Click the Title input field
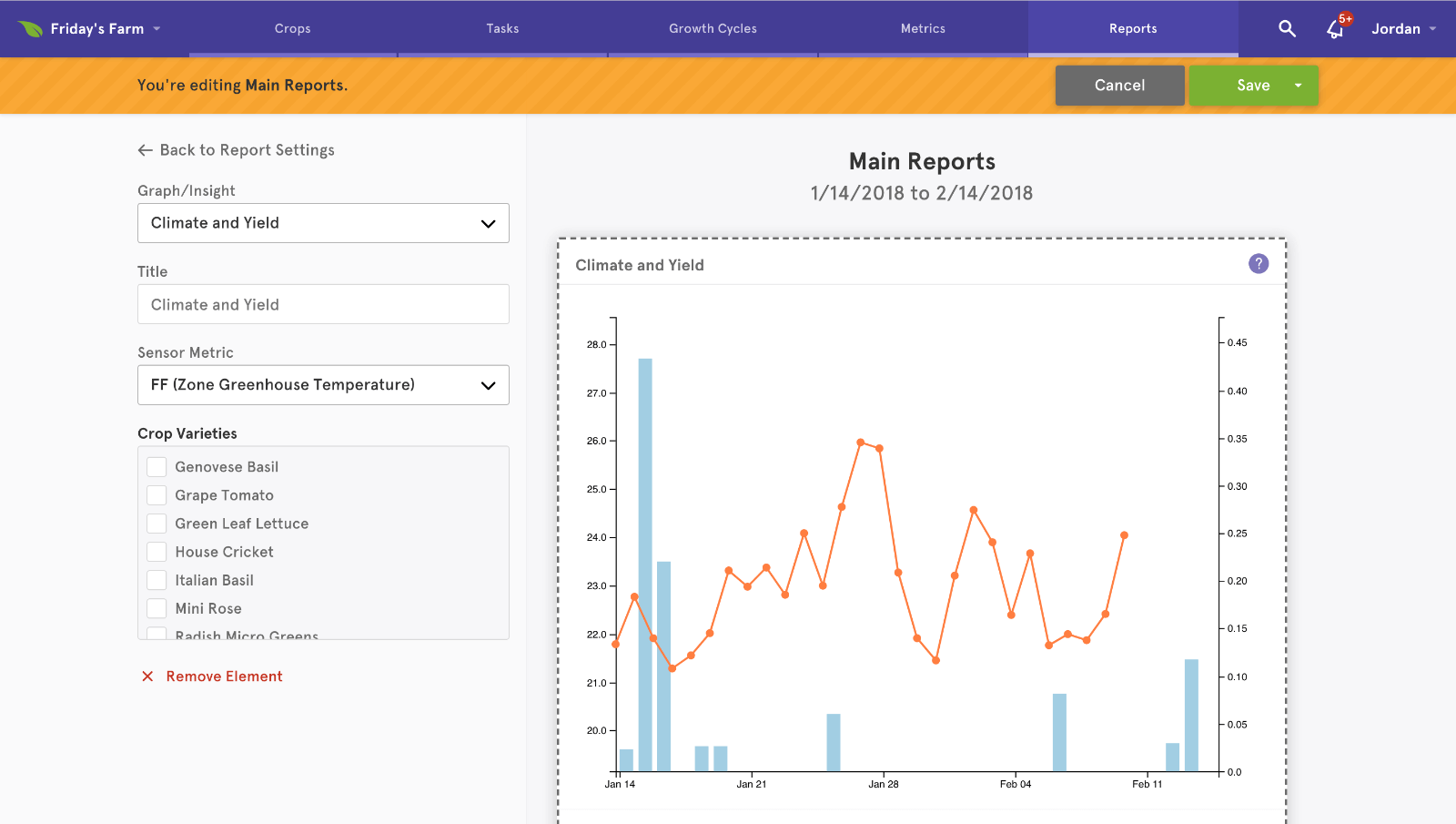 point(323,304)
